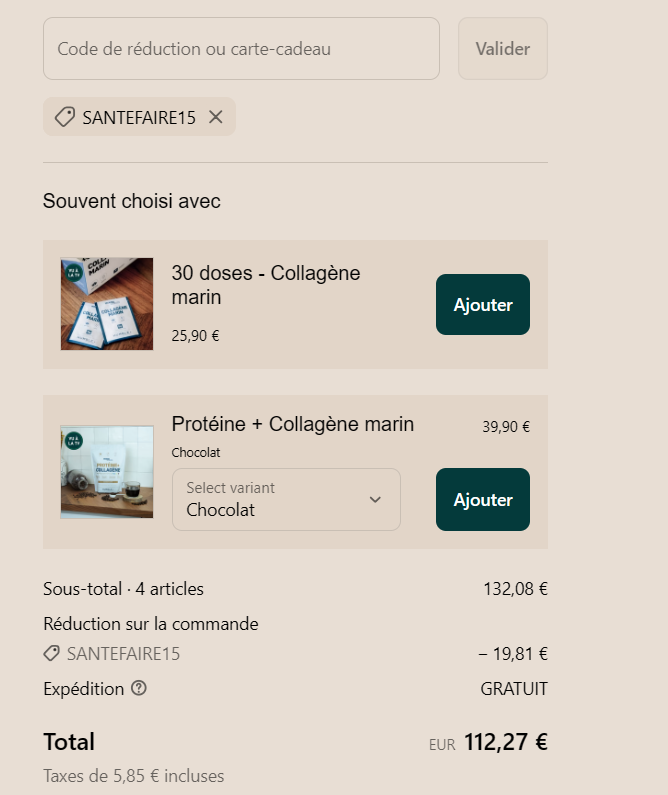Click the tag icon under Réduction sur la commande
Screen dimensions: 668x795
(x=51, y=654)
